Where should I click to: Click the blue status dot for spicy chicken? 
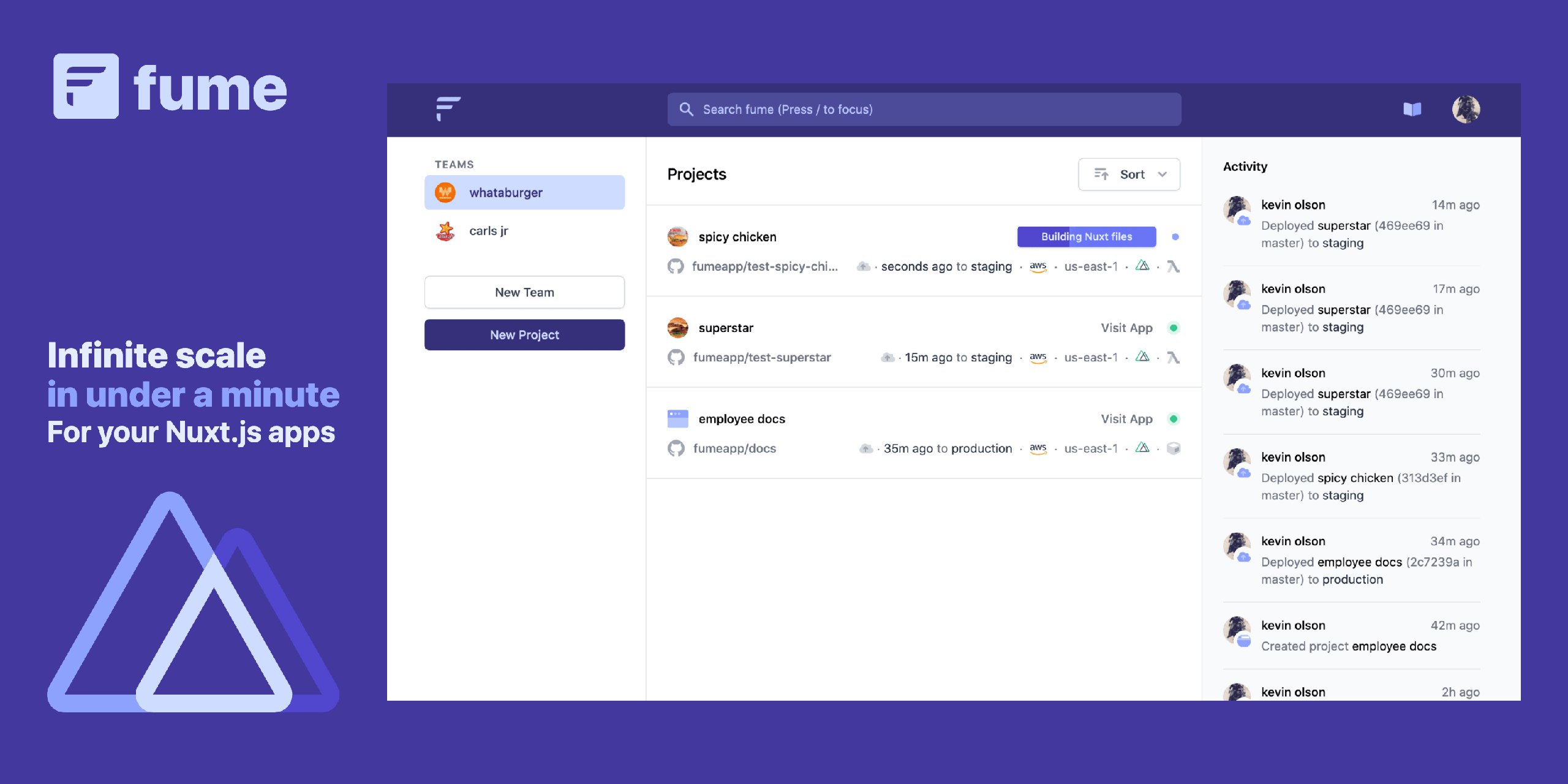(1175, 237)
